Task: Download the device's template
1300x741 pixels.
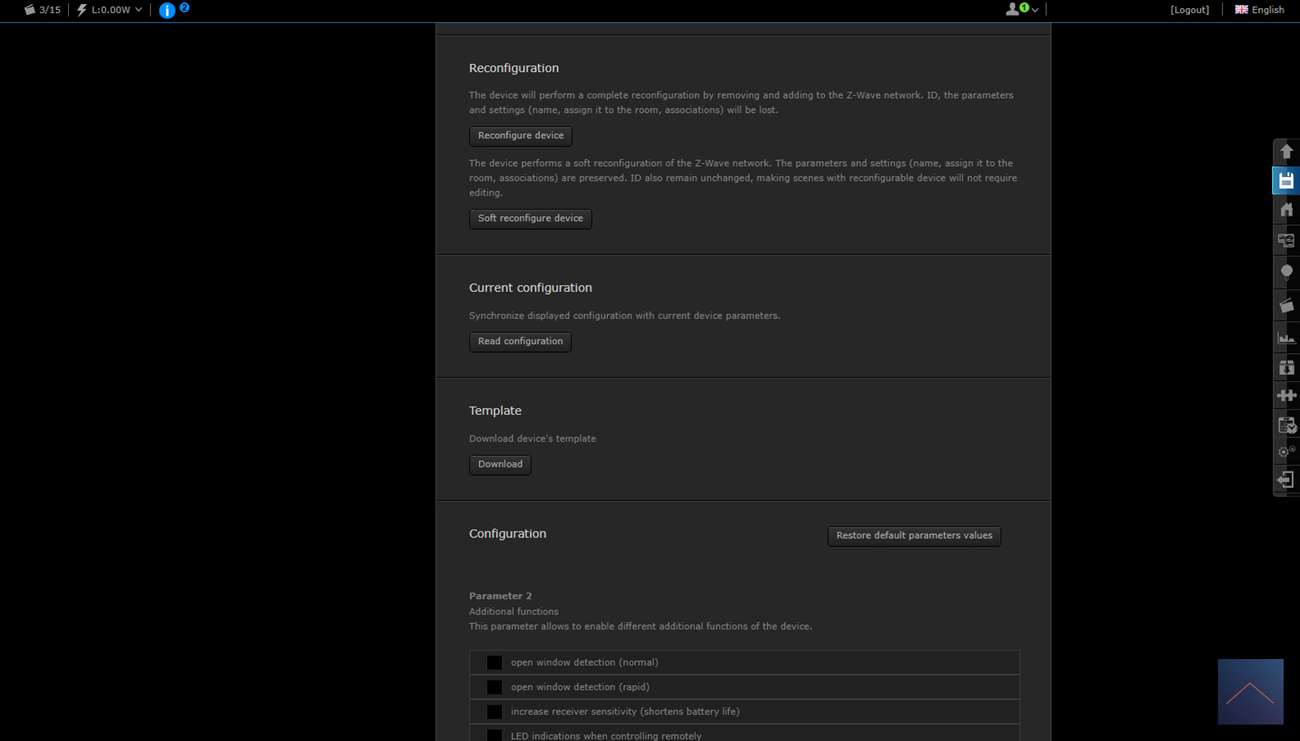Action: point(500,465)
